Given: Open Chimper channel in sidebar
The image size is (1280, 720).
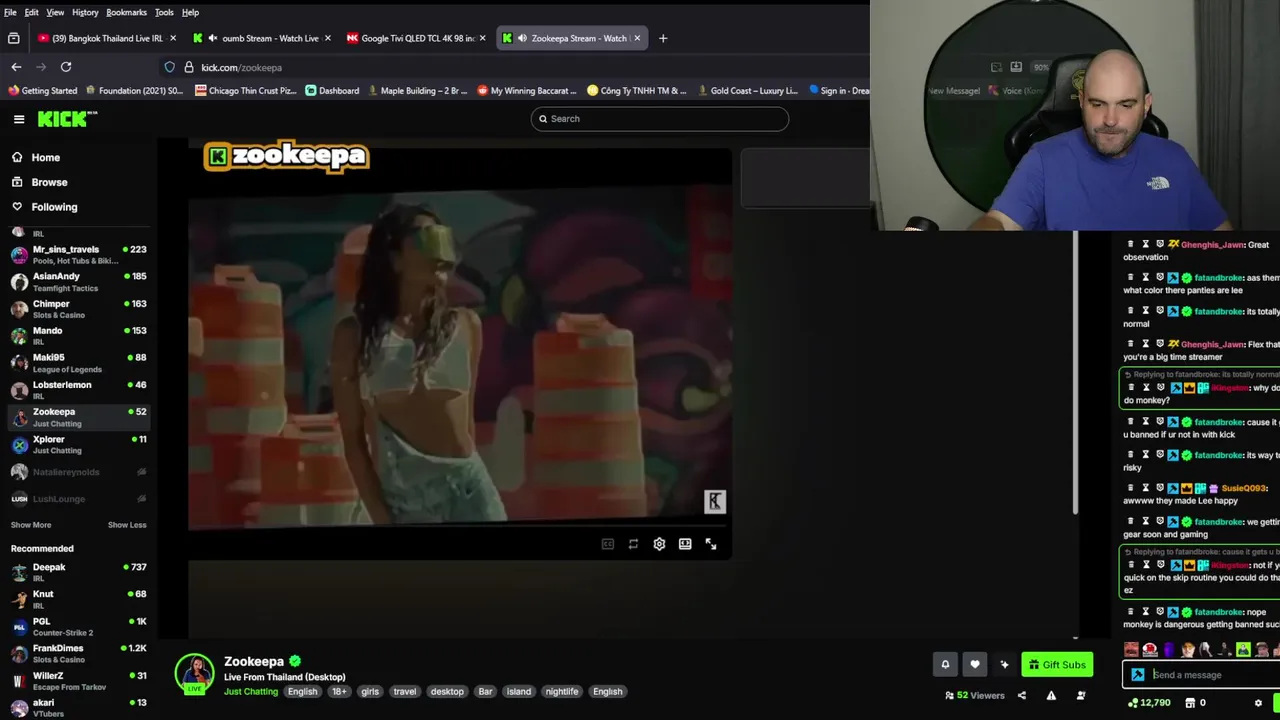Looking at the screenshot, I should pyautogui.click(x=78, y=309).
